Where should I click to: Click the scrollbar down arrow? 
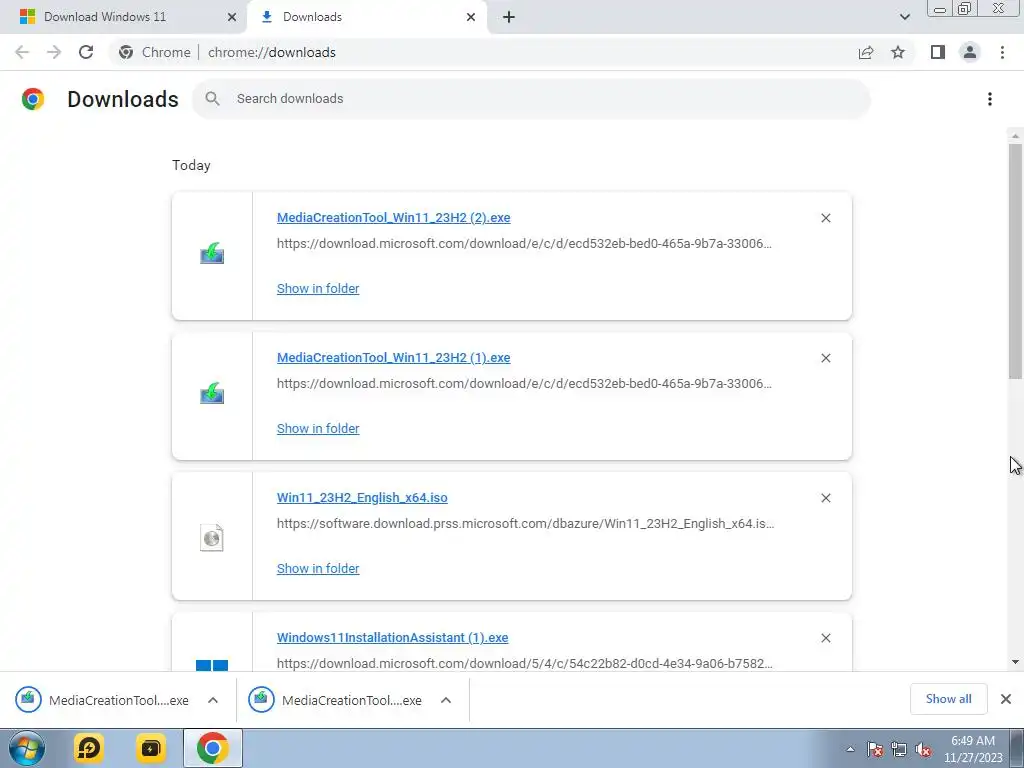pyautogui.click(x=1015, y=662)
